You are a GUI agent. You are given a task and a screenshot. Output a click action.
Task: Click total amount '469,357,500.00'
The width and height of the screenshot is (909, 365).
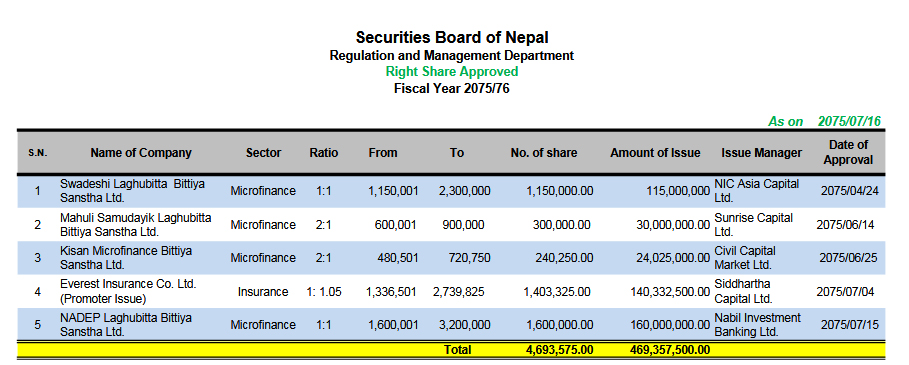point(670,349)
